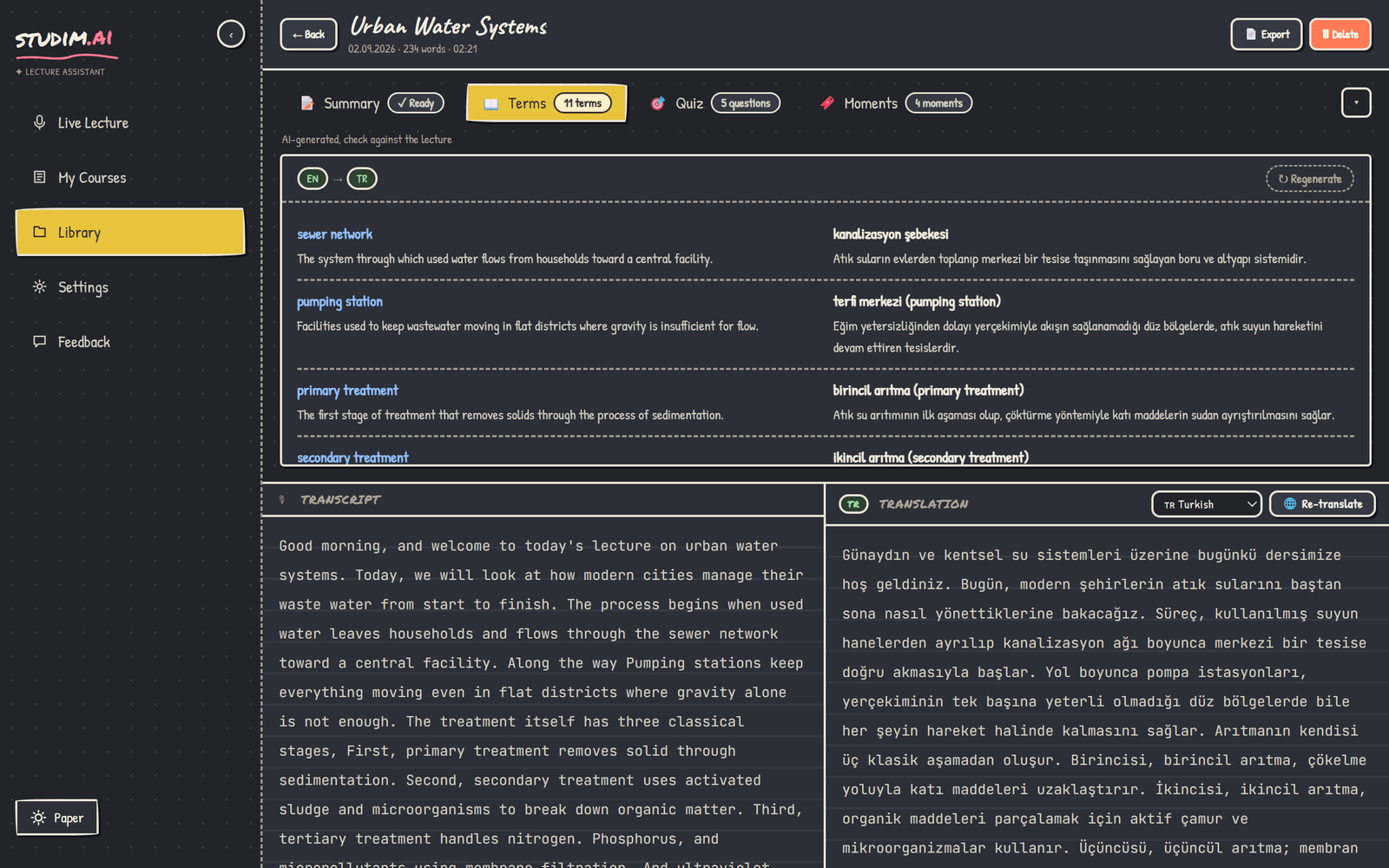Go back with Back button

pyautogui.click(x=308, y=35)
